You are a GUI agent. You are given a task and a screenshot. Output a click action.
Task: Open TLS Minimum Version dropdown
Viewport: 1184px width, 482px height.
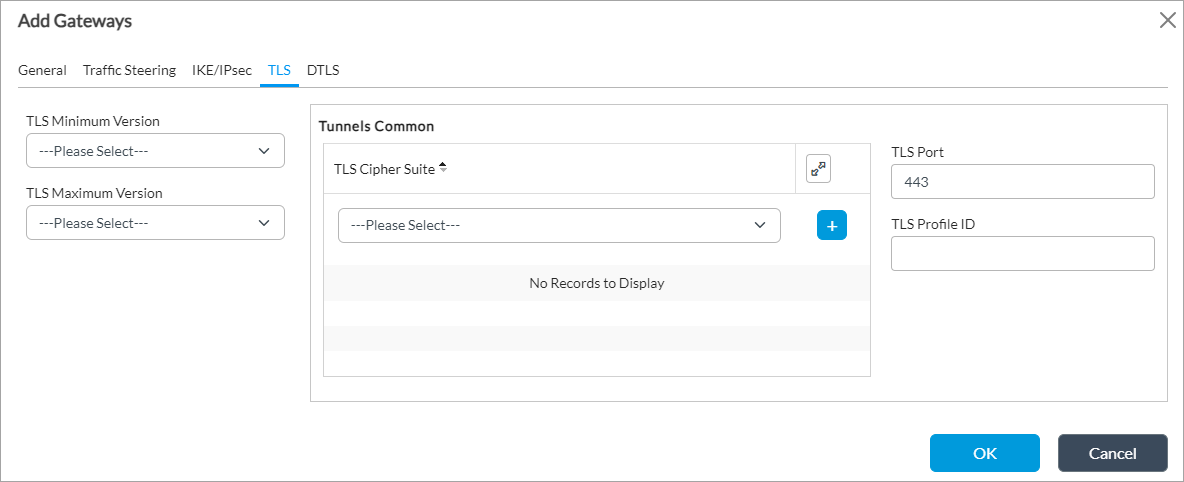155,151
